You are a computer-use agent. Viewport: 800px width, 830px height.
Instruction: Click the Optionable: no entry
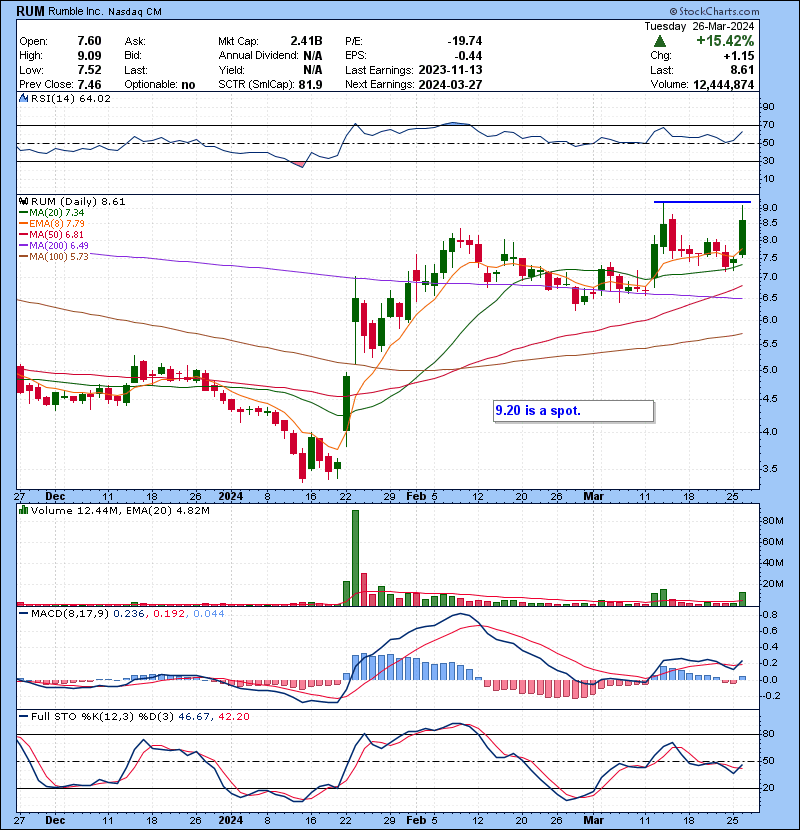(x=160, y=84)
